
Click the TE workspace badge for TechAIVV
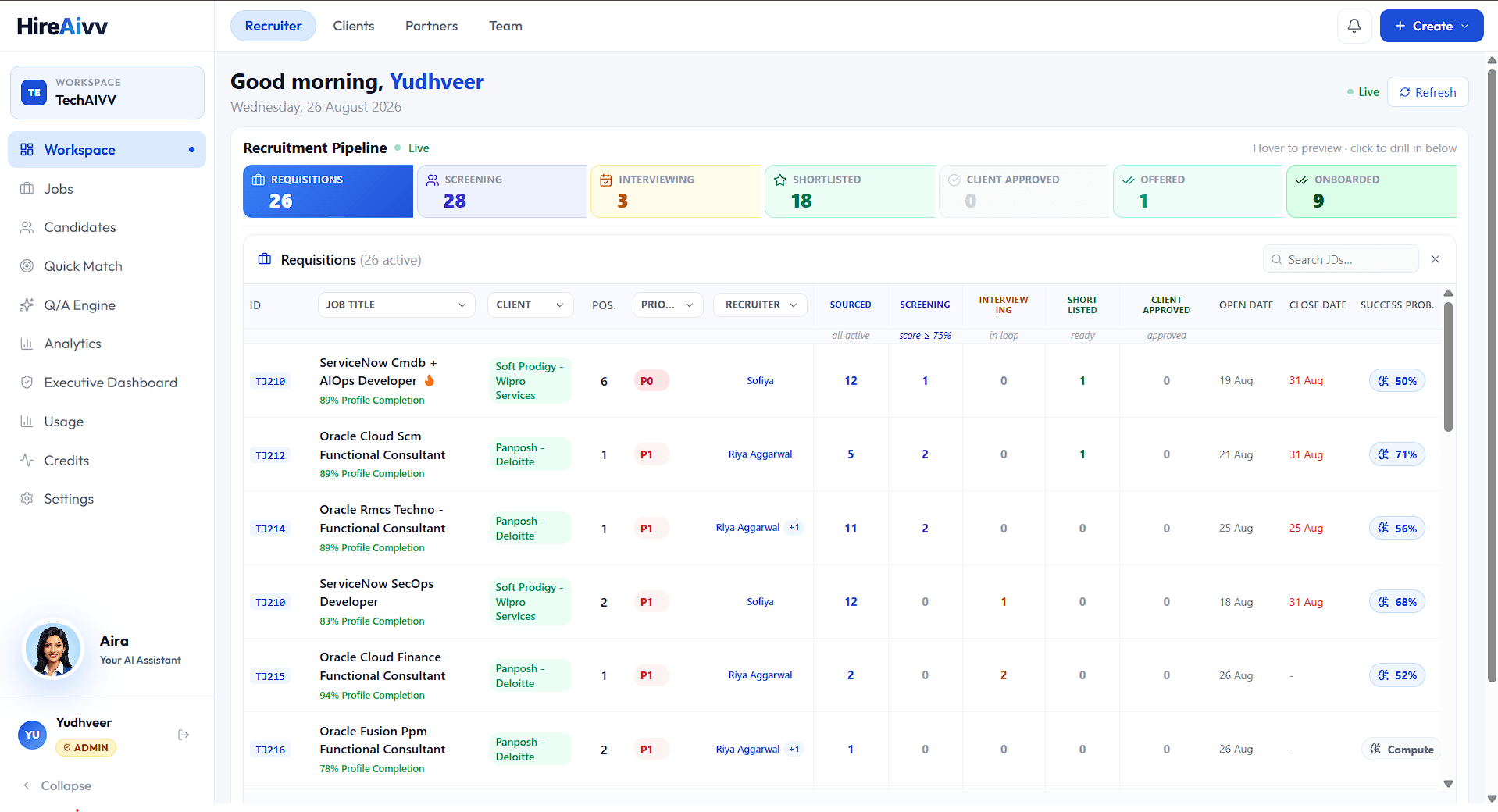(34, 92)
